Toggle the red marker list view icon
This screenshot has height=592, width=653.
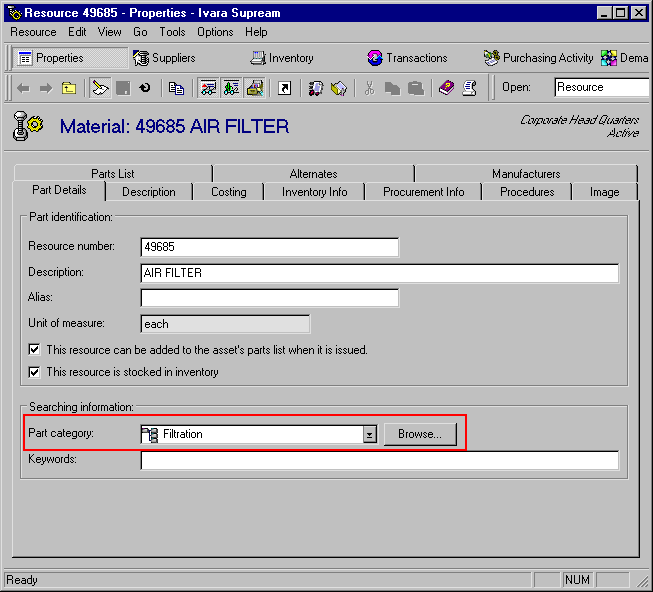click(x=208, y=88)
